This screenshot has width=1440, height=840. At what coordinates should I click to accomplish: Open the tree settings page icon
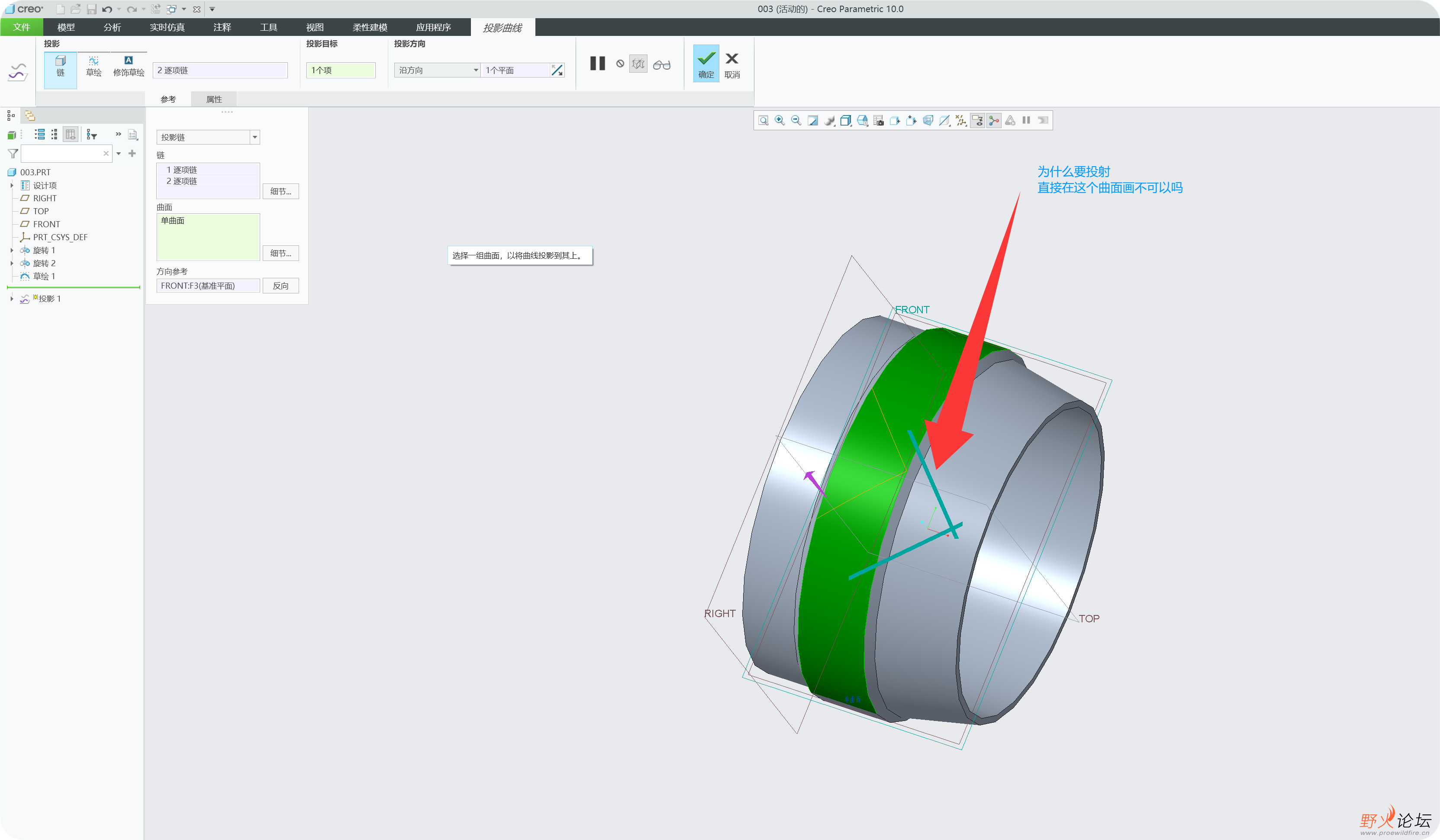click(x=132, y=135)
